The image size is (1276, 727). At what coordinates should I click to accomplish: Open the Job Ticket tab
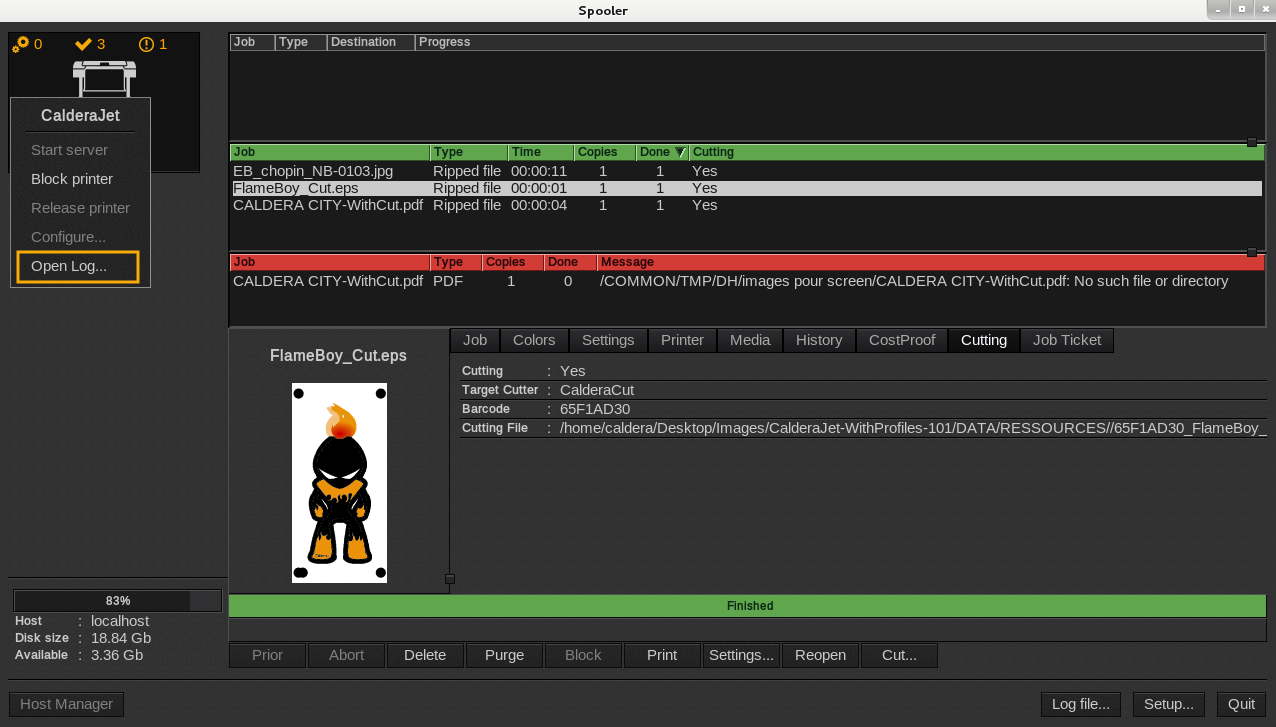(x=1066, y=340)
